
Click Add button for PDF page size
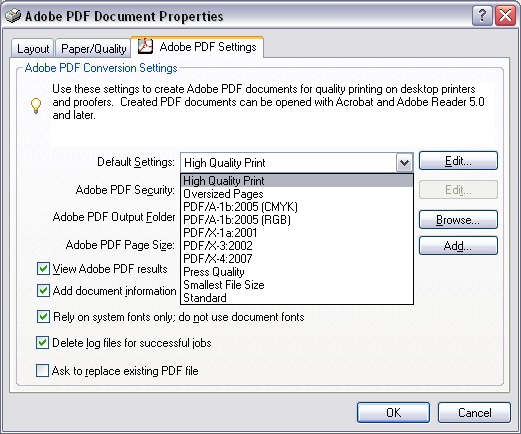[458, 246]
